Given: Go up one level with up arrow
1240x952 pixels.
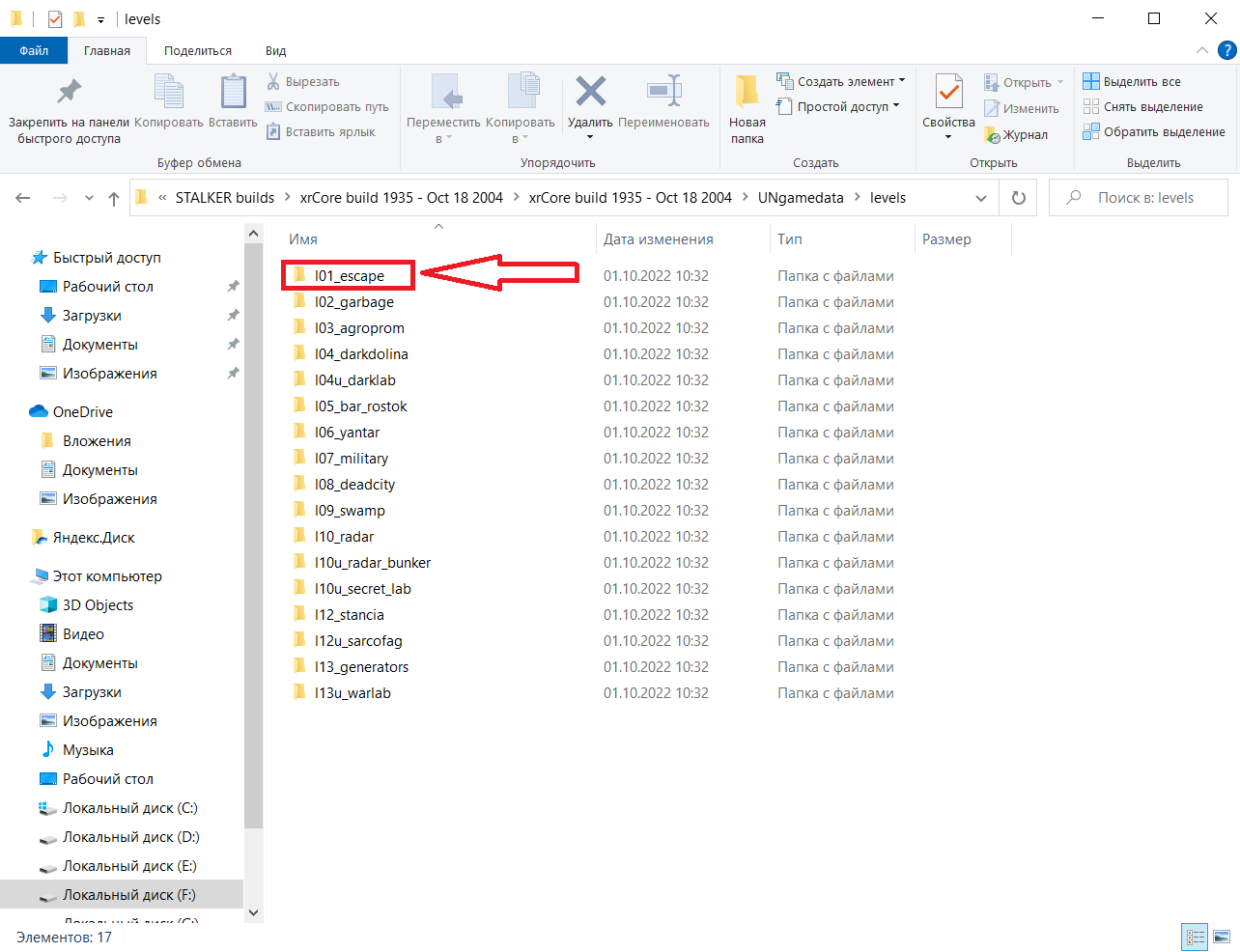Looking at the screenshot, I should [x=114, y=198].
